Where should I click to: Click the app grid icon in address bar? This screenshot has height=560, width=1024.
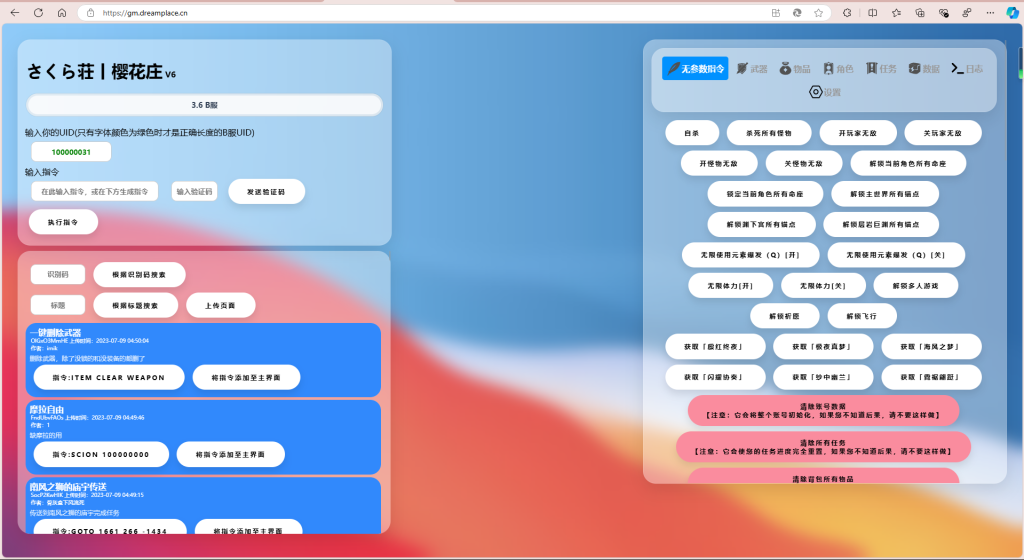pos(776,12)
